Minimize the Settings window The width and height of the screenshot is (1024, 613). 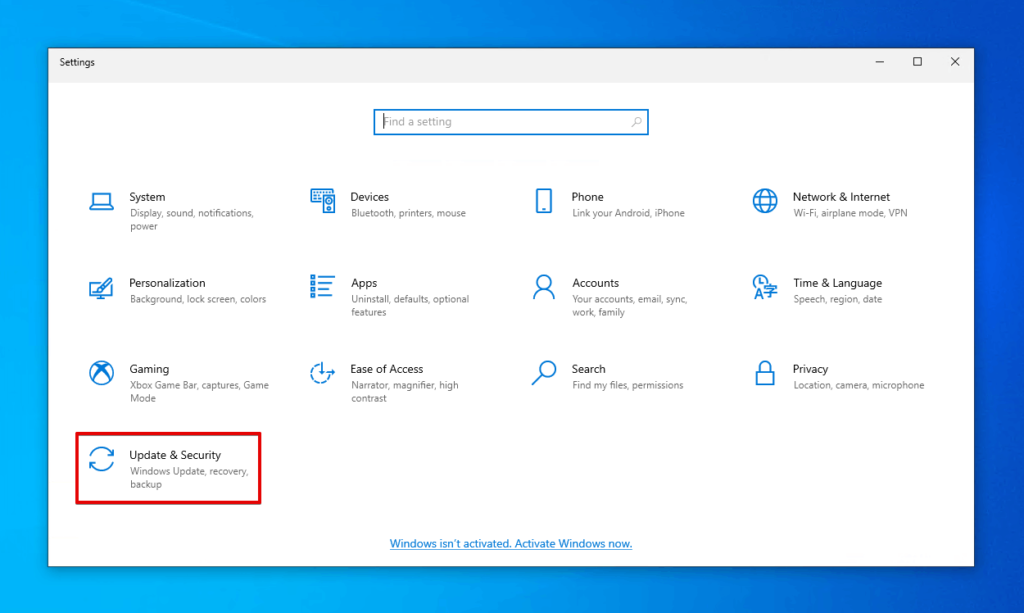pos(879,62)
